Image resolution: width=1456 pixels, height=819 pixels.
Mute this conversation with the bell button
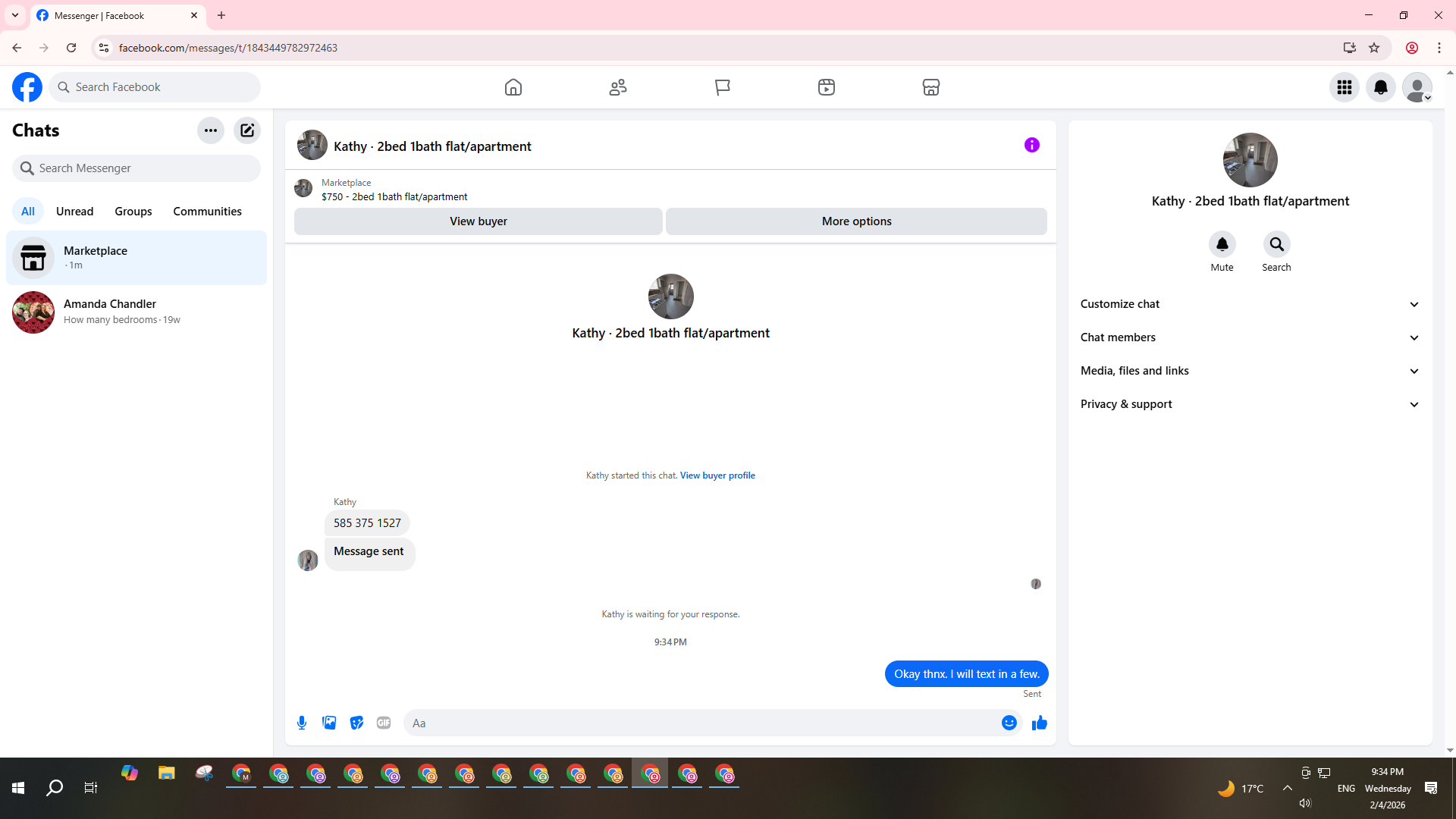pyautogui.click(x=1222, y=244)
